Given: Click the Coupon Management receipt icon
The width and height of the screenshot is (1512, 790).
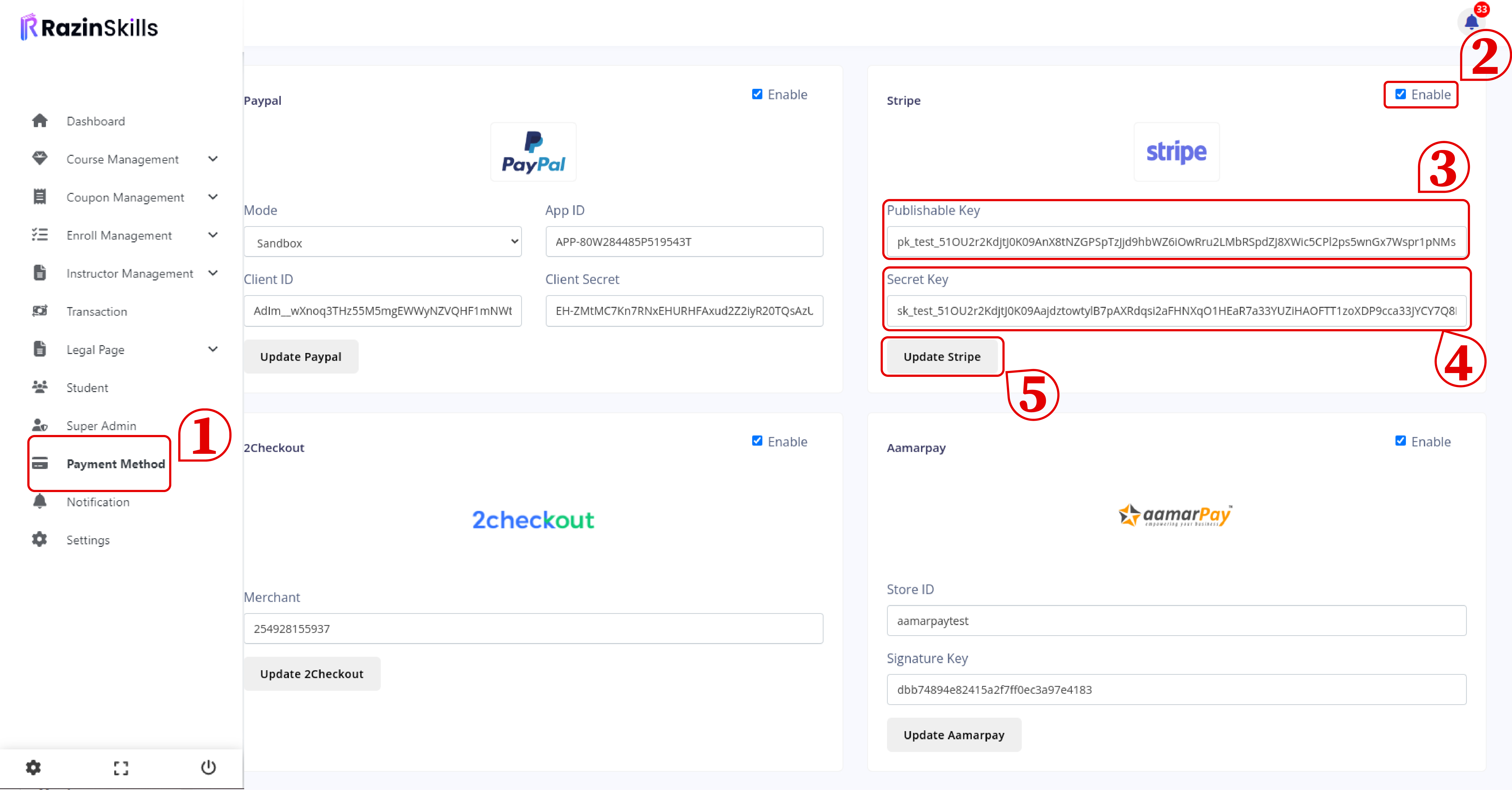Looking at the screenshot, I should click(x=39, y=197).
